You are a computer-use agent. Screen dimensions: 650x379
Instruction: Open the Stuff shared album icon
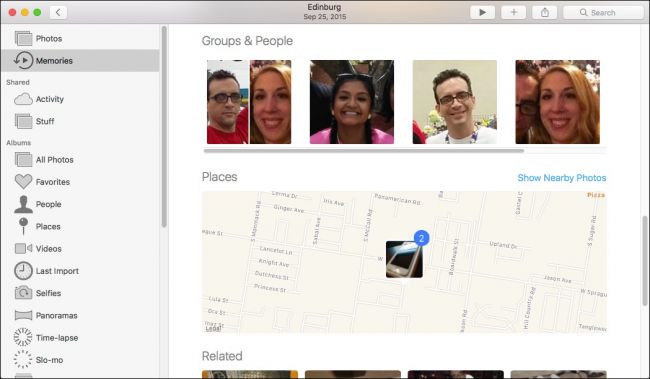(x=23, y=121)
